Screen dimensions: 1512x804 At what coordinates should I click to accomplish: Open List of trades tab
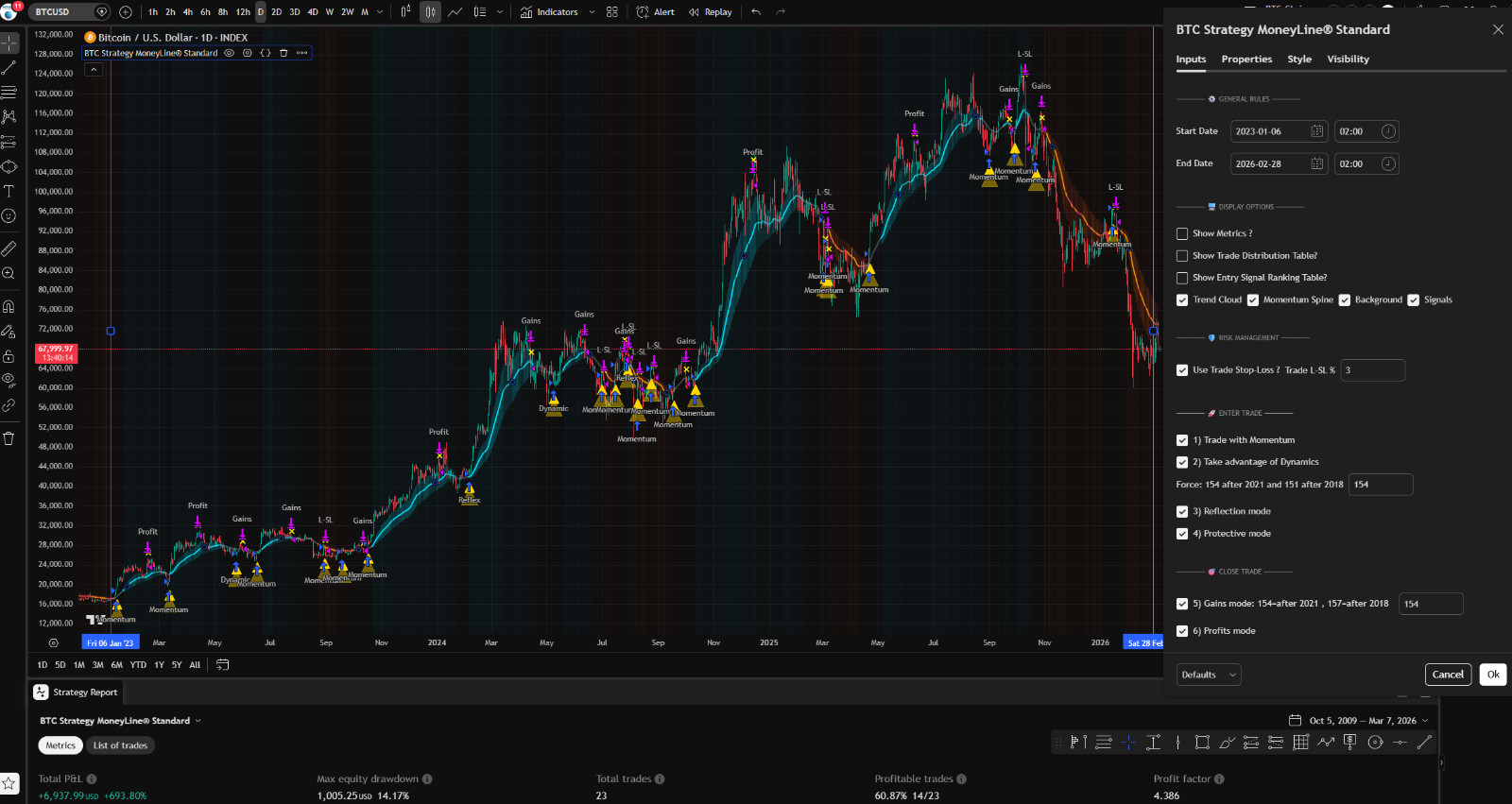120,745
